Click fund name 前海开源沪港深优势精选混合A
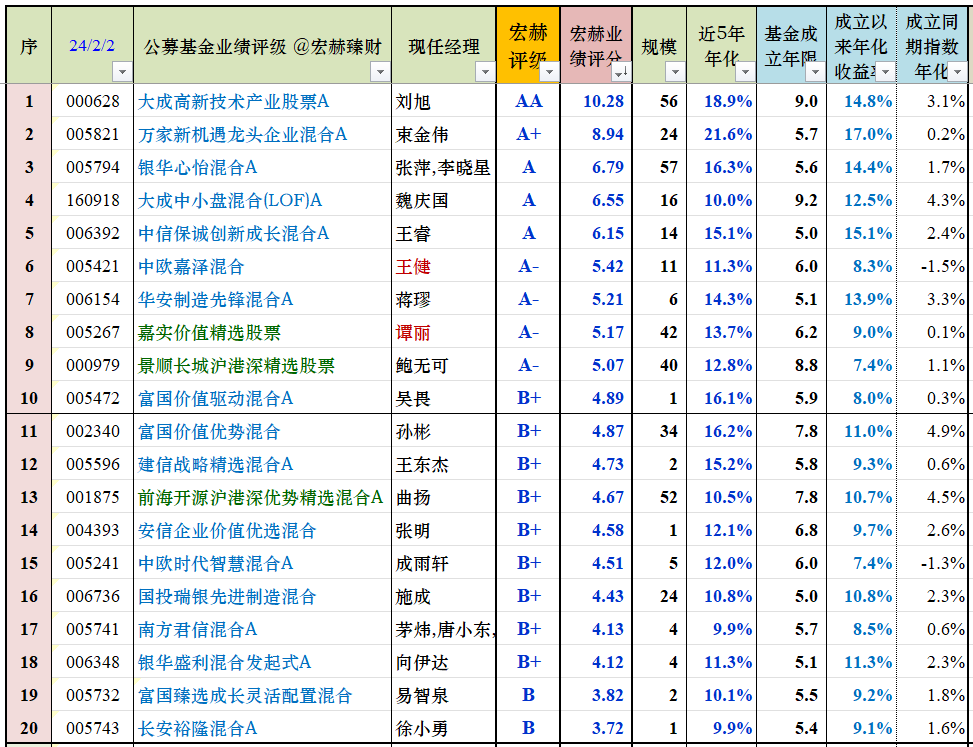 [261, 498]
